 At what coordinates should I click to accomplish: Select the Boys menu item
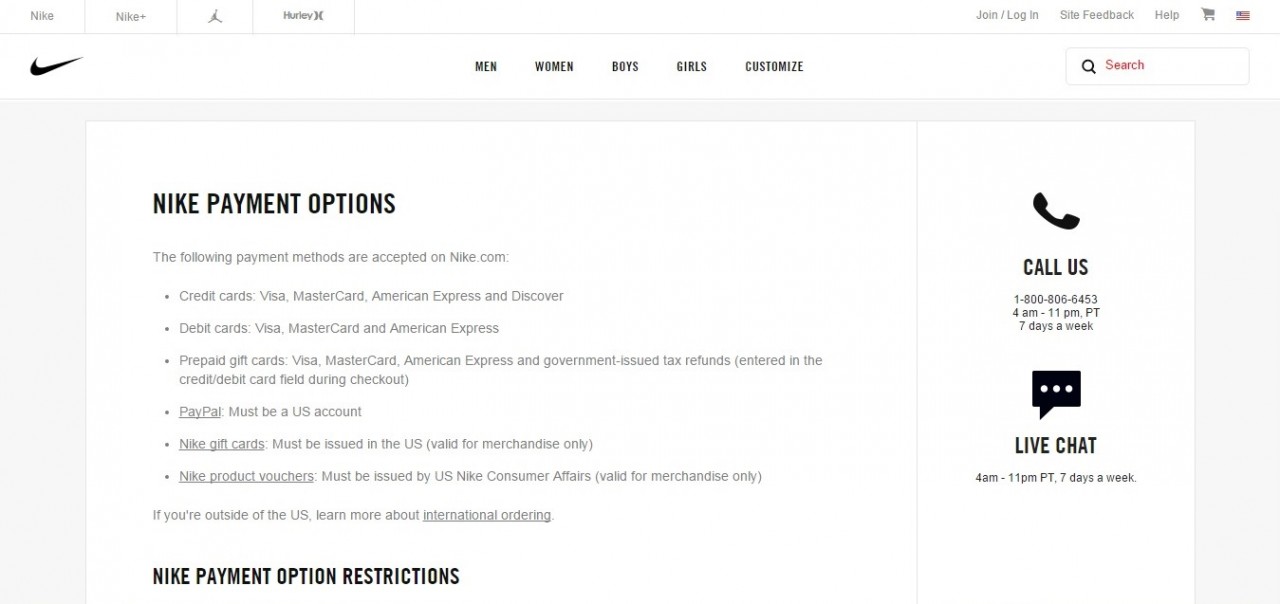625,67
